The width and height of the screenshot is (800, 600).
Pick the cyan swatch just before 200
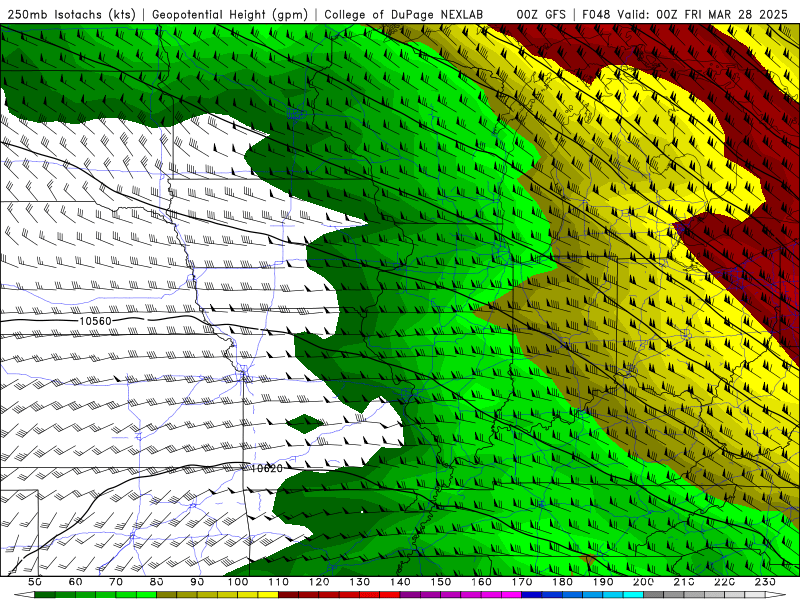point(633,595)
